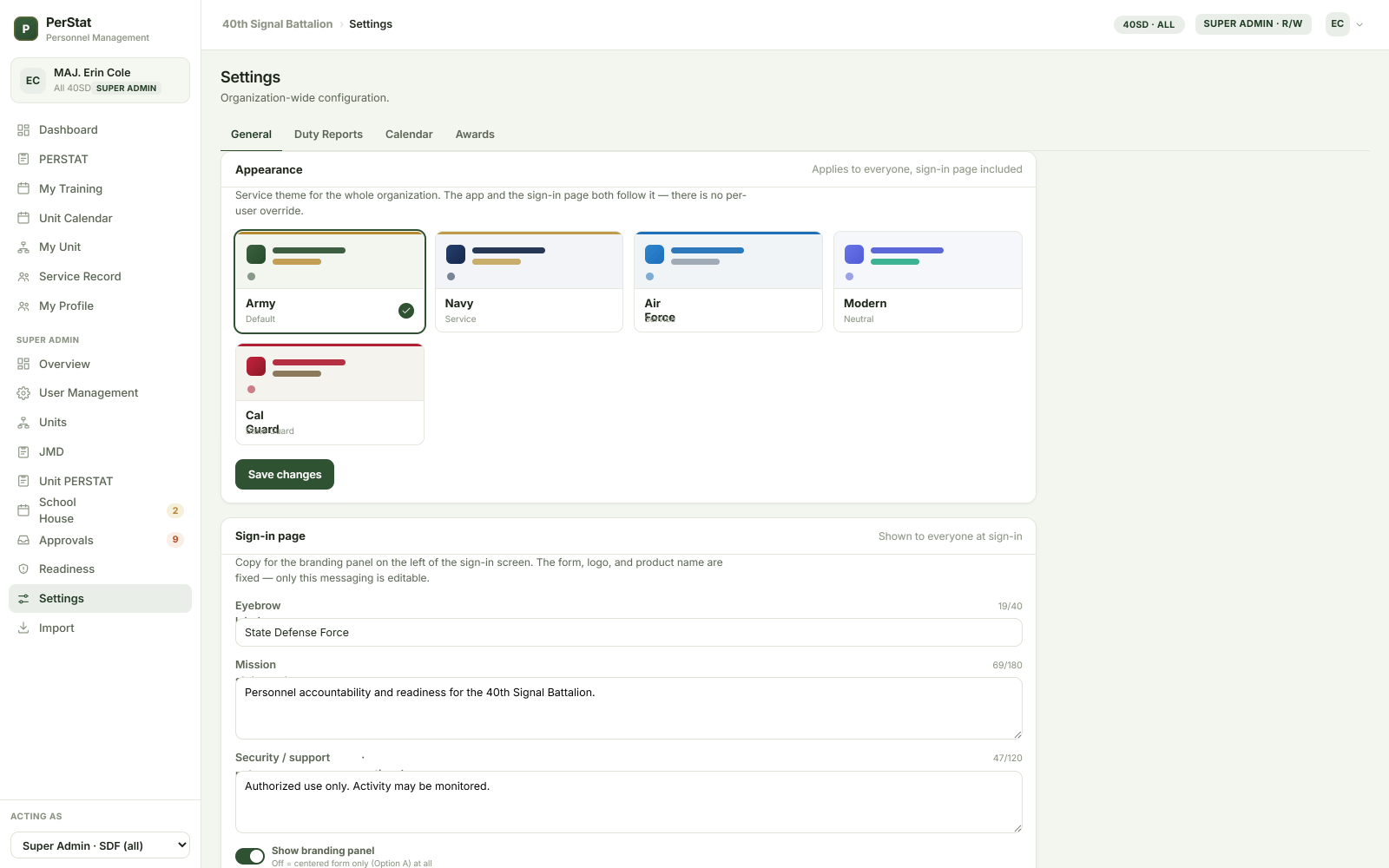Switch to the General tab
The height and width of the screenshot is (868, 1389).
251,135
